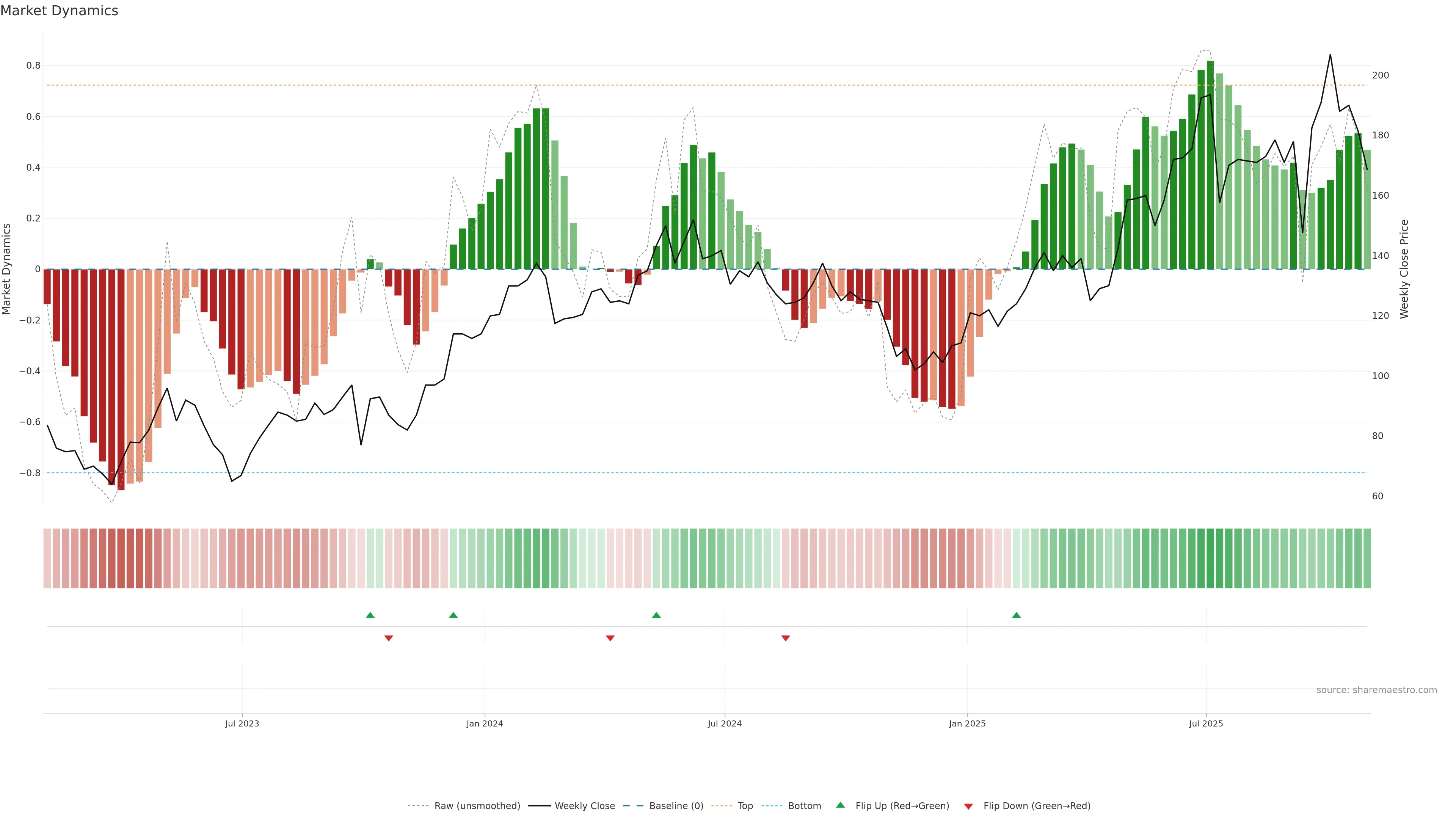Toggle the Top legend entry
Viewport: 1456px width, 819px height.
(x=745, y=806)
